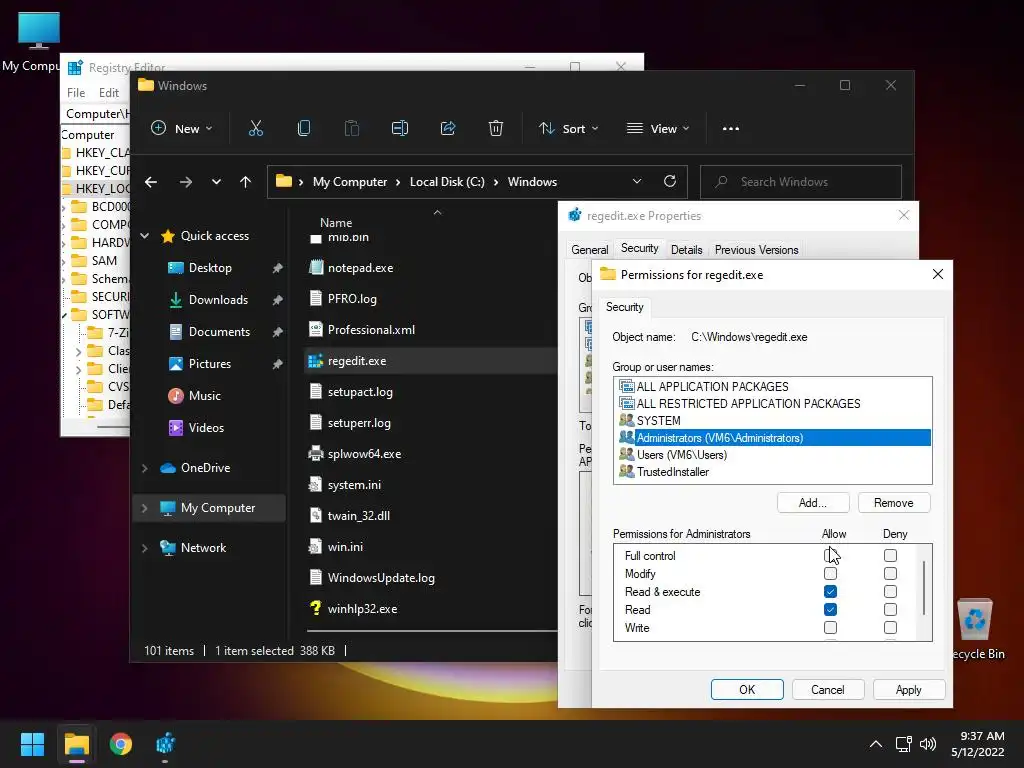Select the notepad.exe file icon
This screenshot has height=768, width=1024.
pos(316,267)
